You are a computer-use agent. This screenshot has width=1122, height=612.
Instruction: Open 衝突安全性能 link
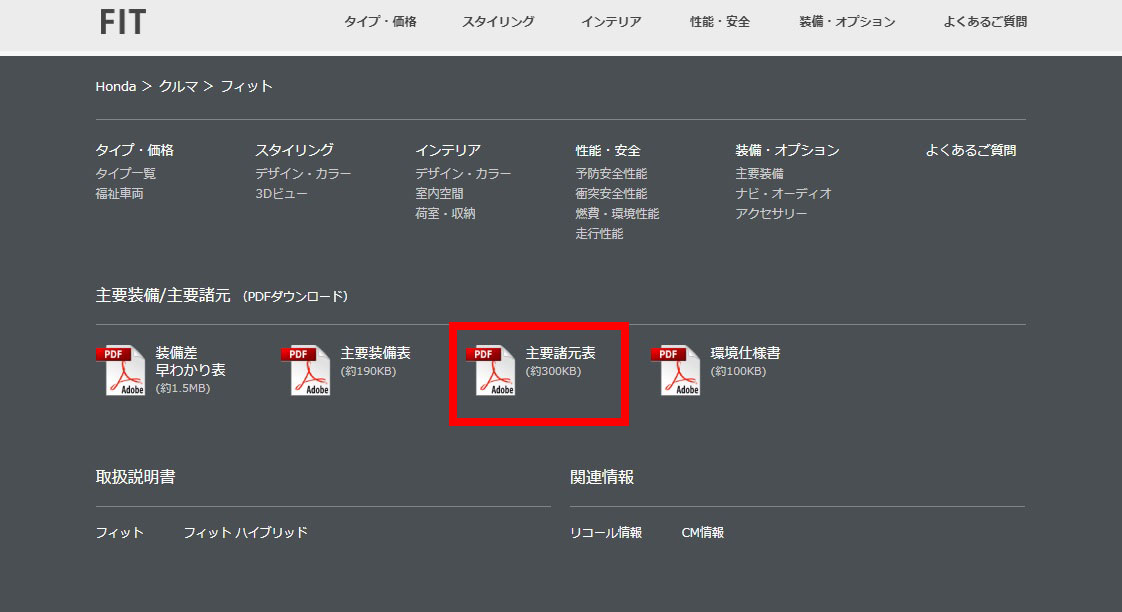(x=611, y=194)
